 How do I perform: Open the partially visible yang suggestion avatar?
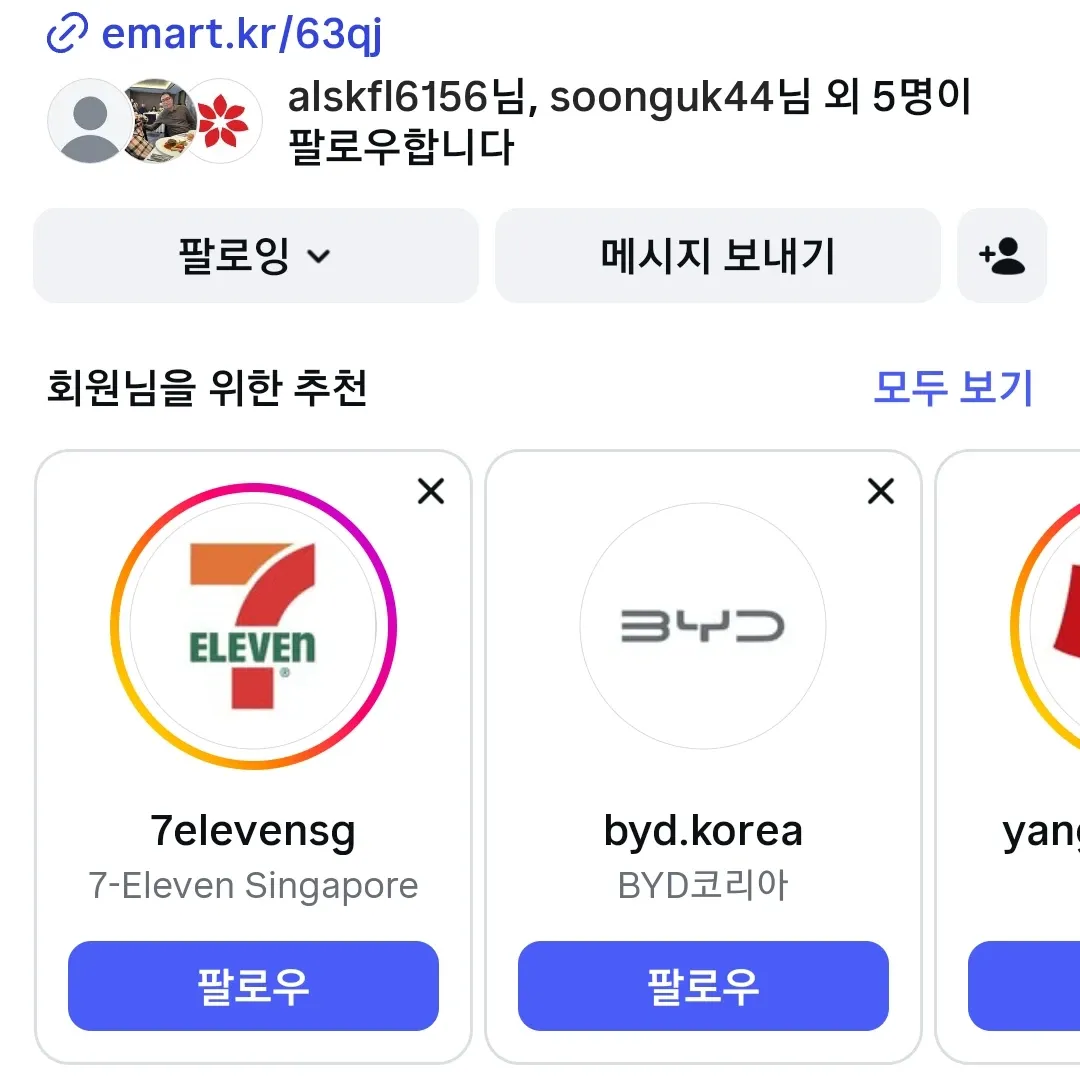coord(1046,626)
